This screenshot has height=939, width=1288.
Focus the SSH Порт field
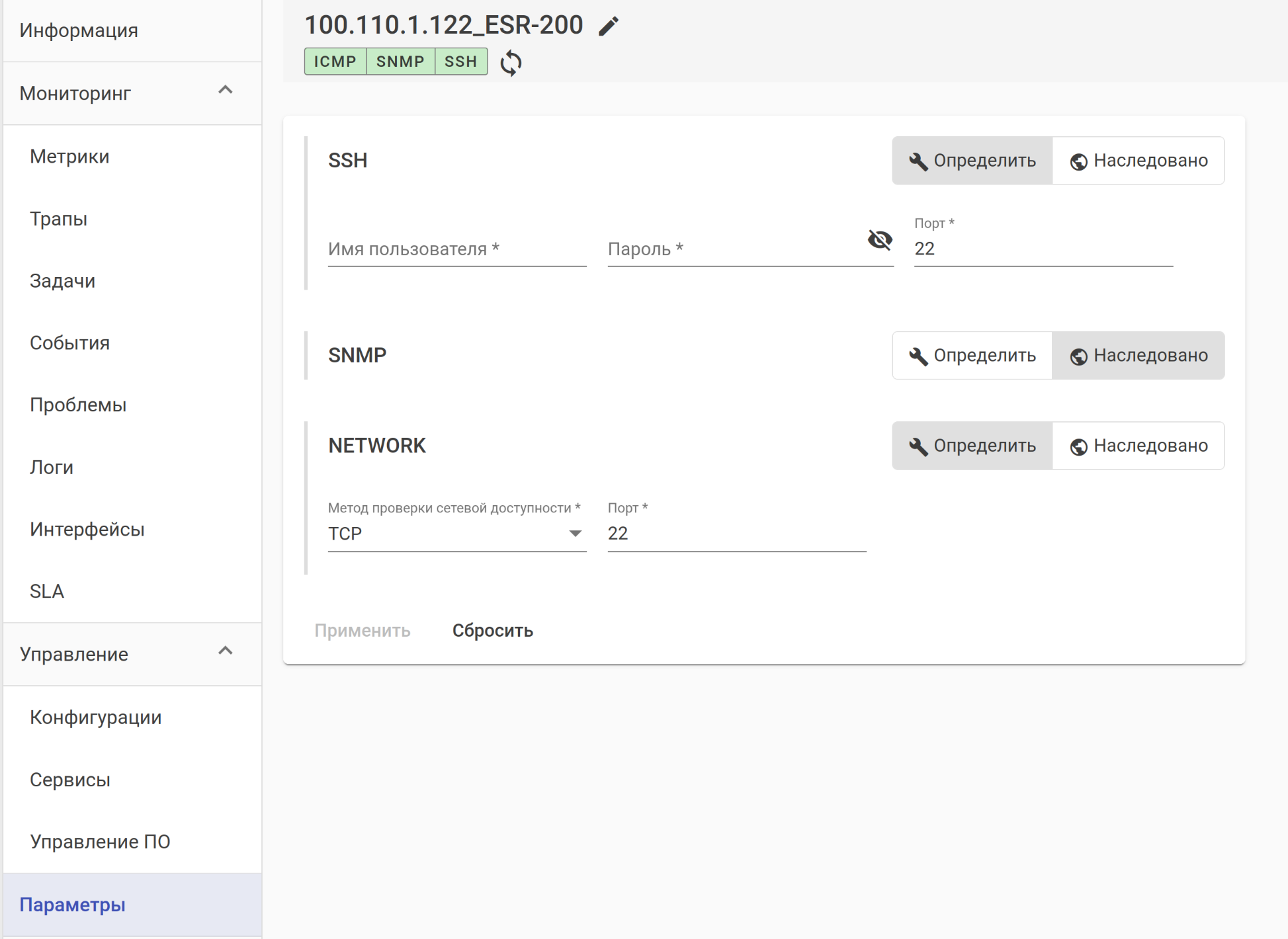pyautogui.click(x=1043, y=249)
